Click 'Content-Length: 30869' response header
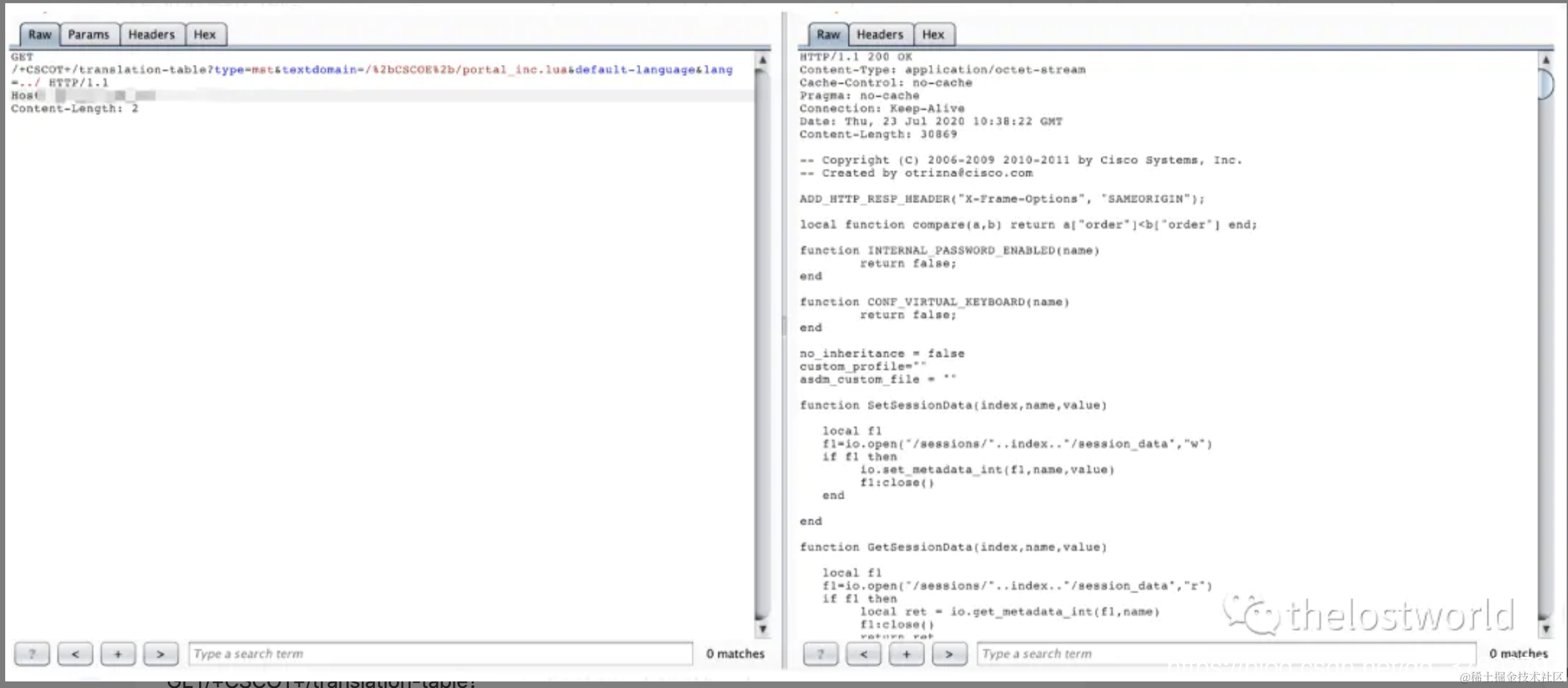Viewport: 1568px width, 688px height. [878, 135]
